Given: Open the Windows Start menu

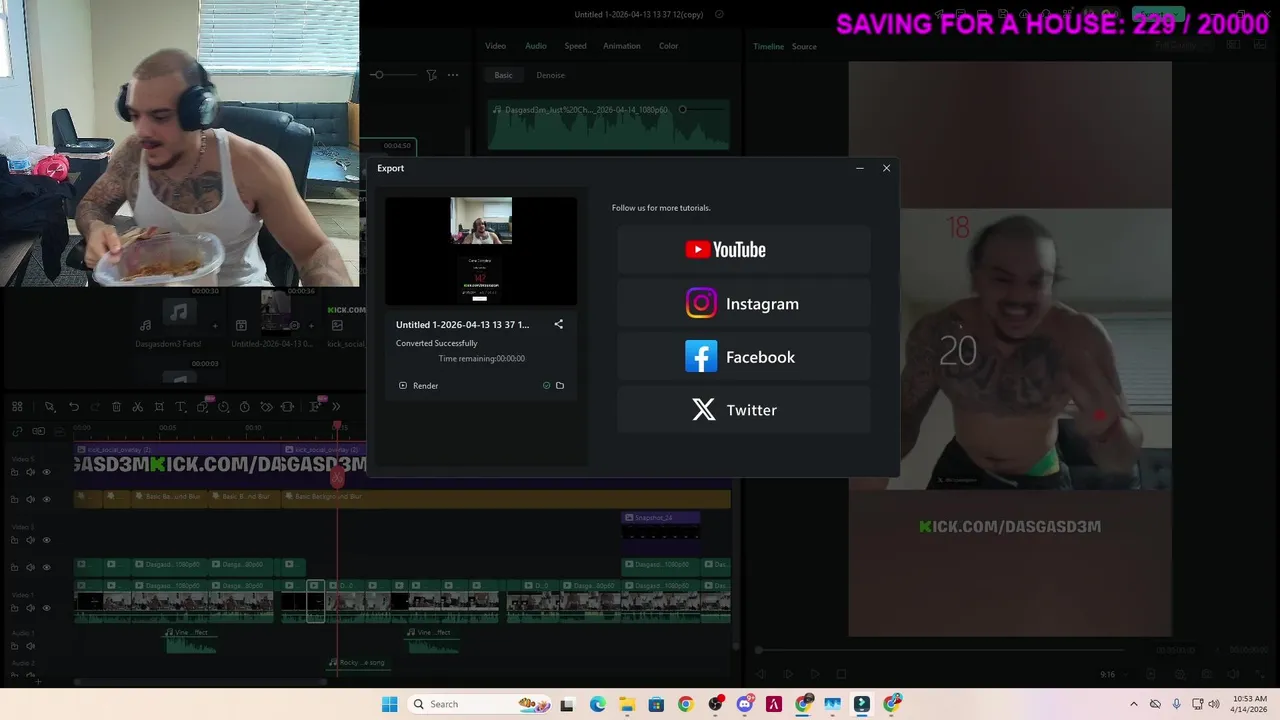Looking at the screenshot, I should click(389, 704).
